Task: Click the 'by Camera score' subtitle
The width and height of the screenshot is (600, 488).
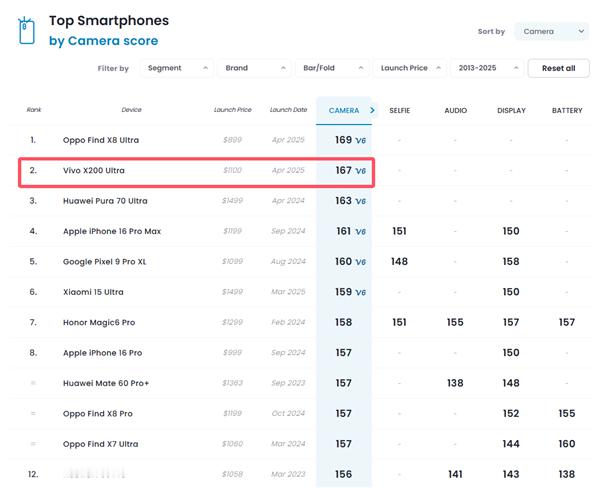Action: (x=103, y=41)
